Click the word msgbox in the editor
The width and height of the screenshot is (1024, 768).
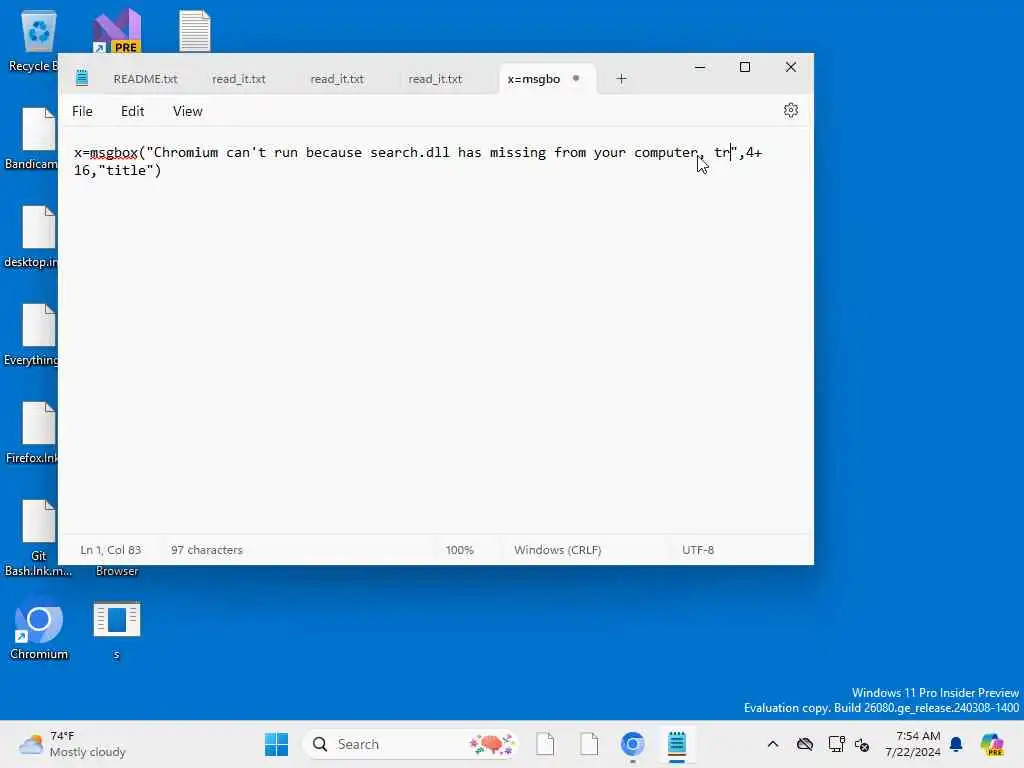[x=114, y=153]
